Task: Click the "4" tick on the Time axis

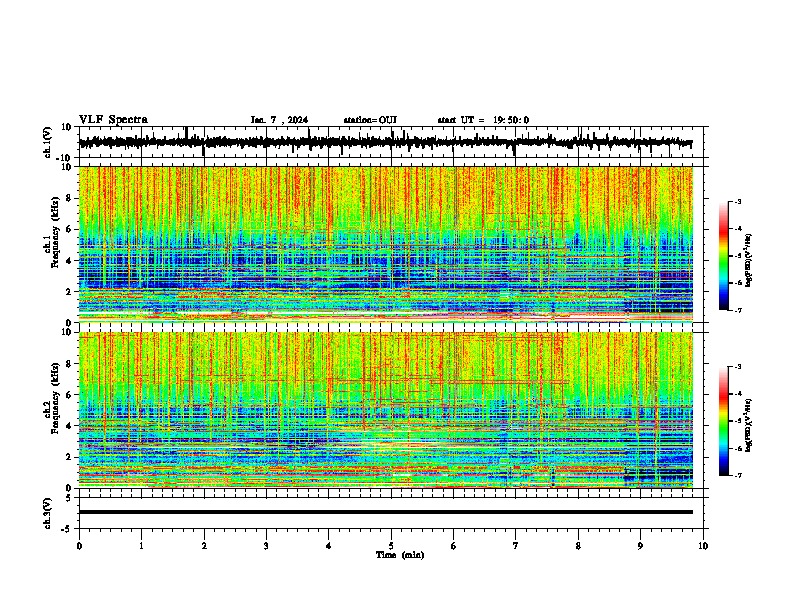Action: tap(329, 546)
